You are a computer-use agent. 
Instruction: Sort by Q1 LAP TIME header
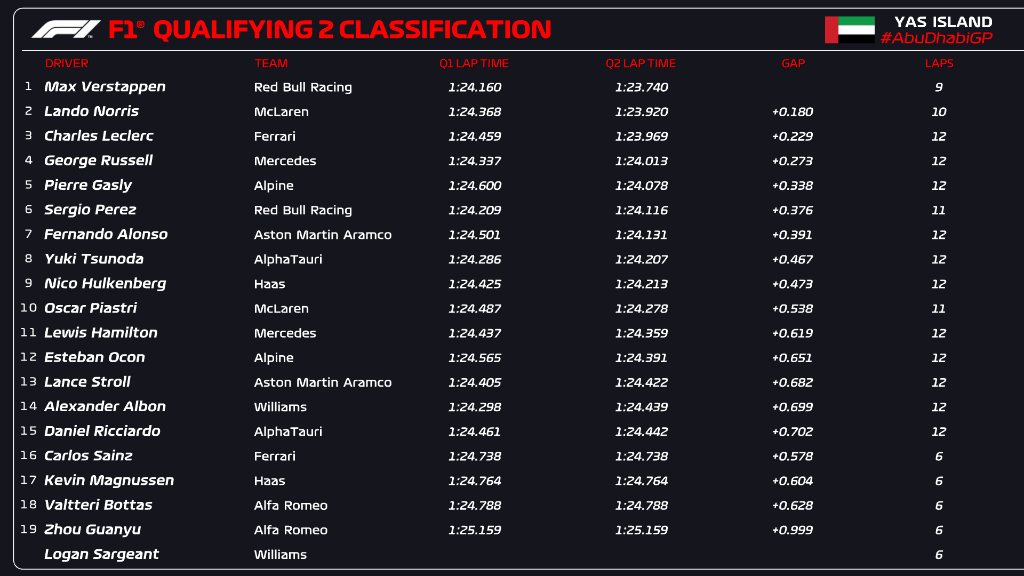[473, 63]
